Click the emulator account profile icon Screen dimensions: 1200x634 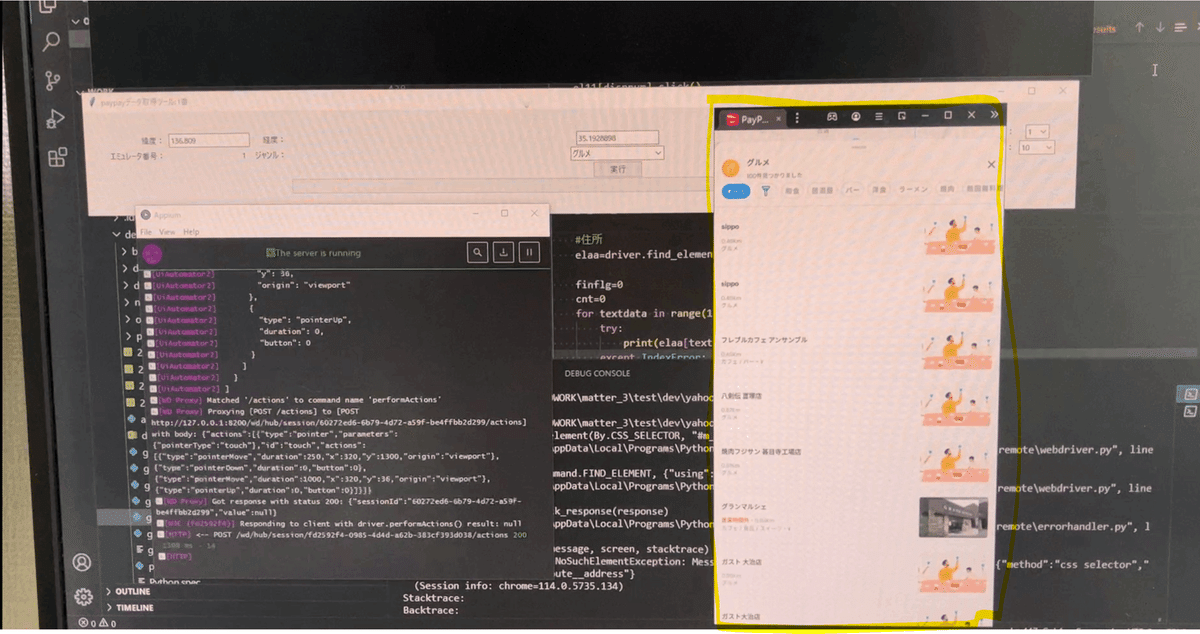(856, 116)
